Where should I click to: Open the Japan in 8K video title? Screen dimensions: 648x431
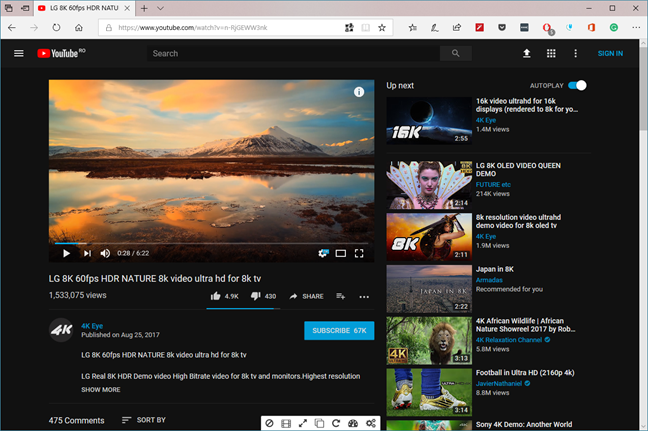(495, 269)
